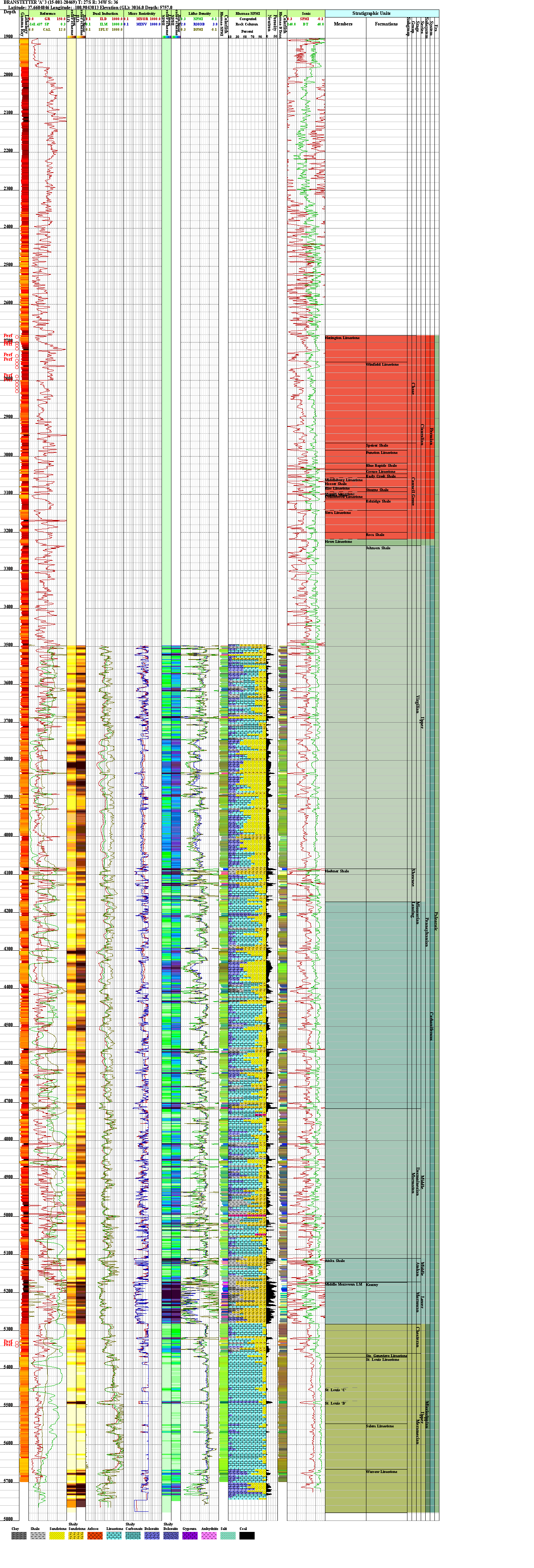Click the Formations column heading
534x1568 pixels.
(x=386, y=24)
